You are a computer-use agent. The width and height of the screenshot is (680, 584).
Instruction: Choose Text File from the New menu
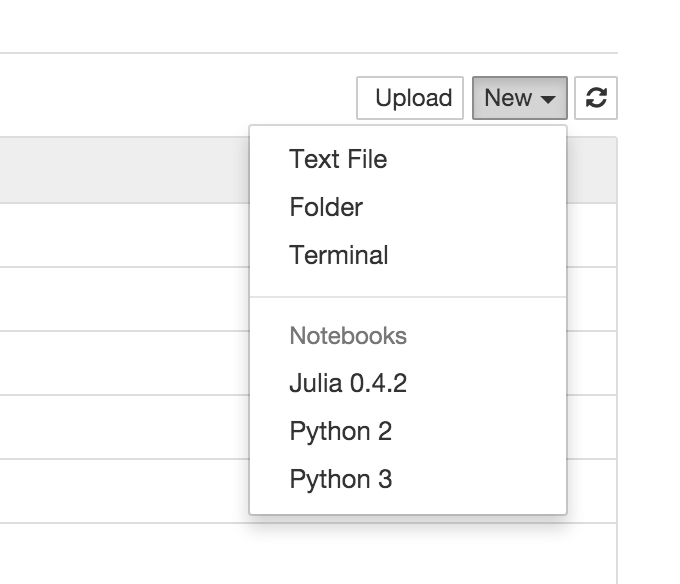click(408, 159)
